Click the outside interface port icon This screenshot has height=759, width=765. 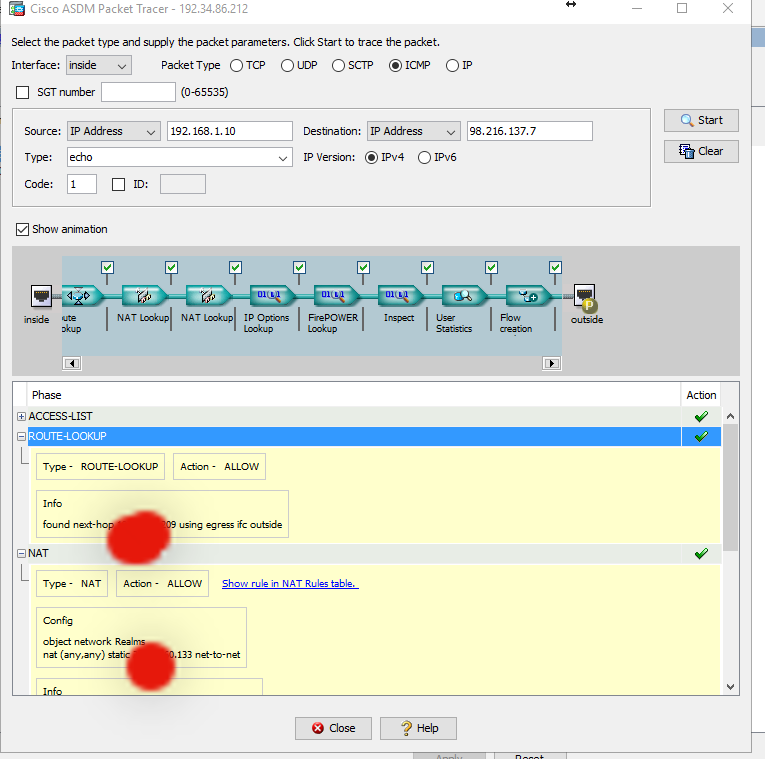(584, 297)
